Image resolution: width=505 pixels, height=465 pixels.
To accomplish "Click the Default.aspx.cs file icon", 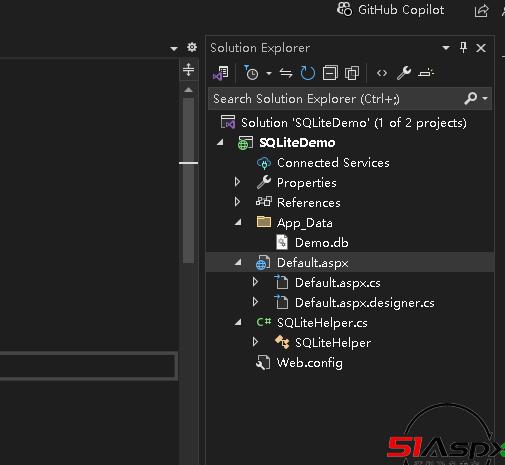I will pos(281,282).
